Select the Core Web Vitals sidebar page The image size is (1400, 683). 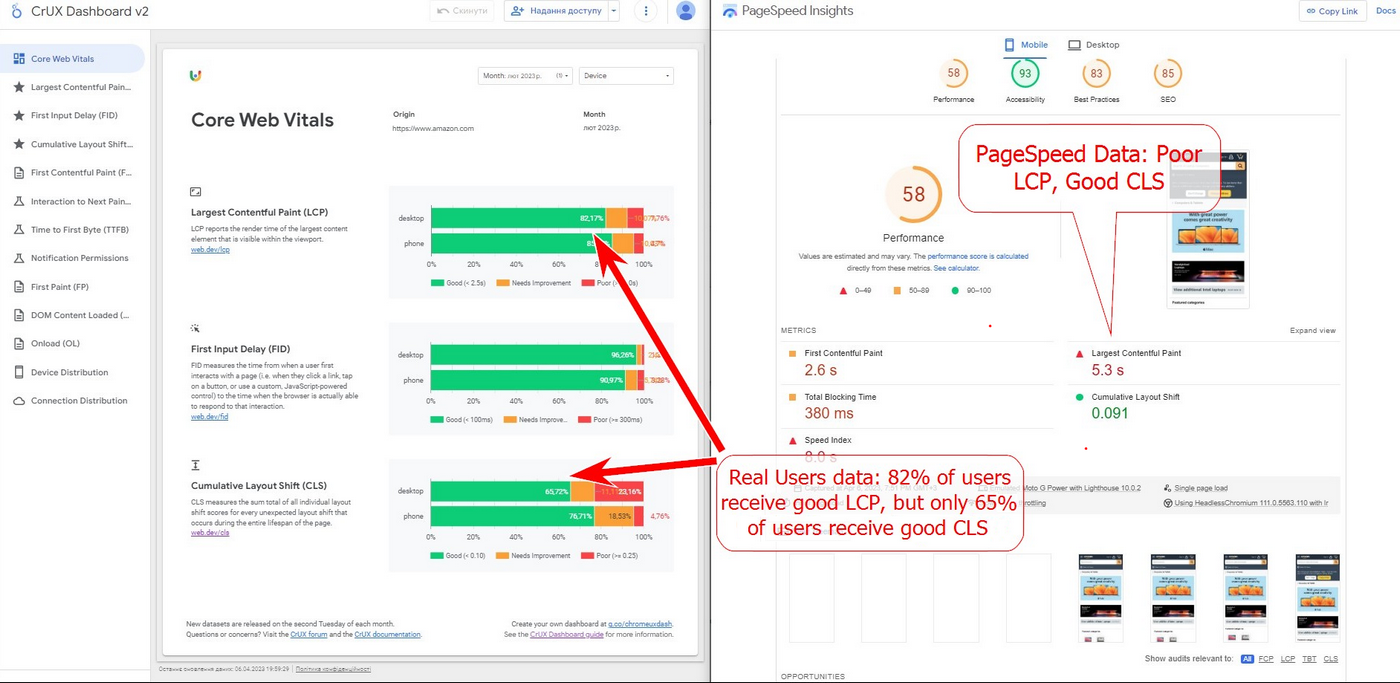[x=72, y=59]
